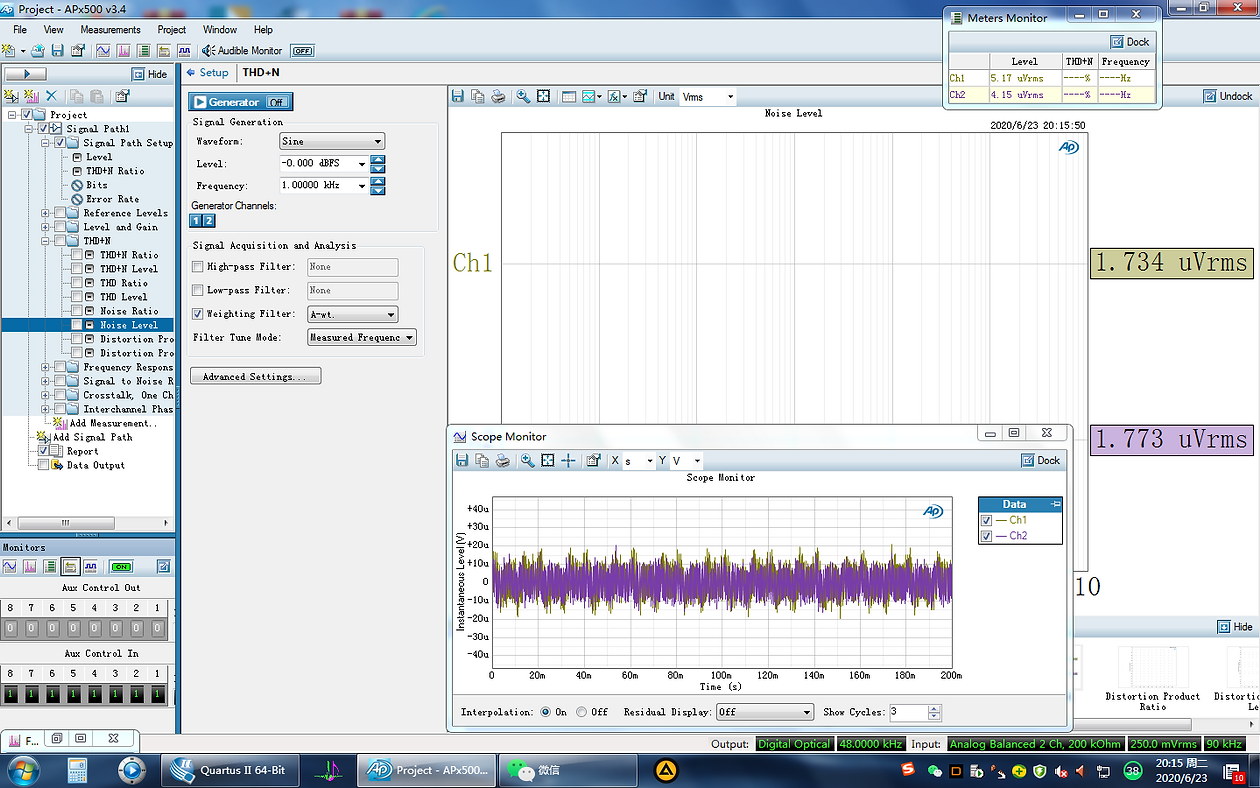
Task: Click Dock in the Meters Monitor window
Action: click(x=1130, y=42)
